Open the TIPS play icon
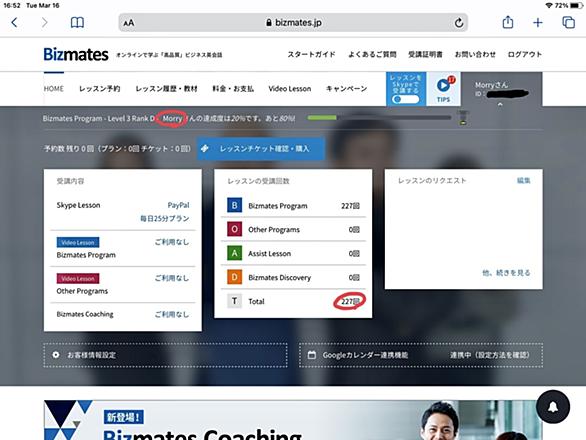This screenshot has width=586, height=440. (443, 86)
